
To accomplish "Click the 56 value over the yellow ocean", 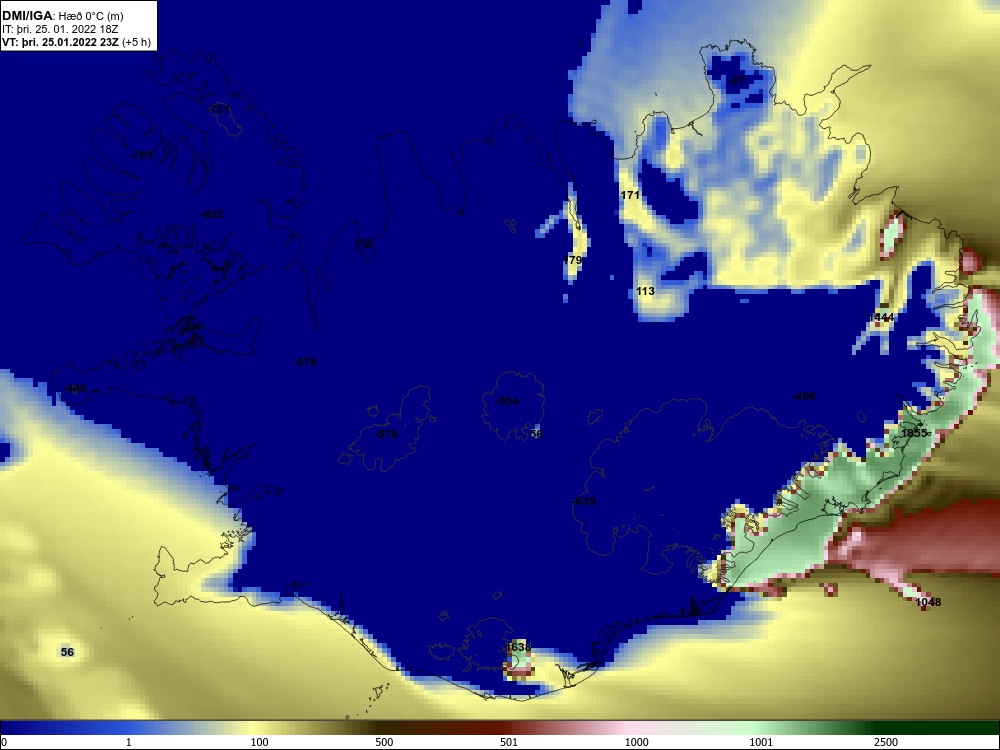I will 67,652.
